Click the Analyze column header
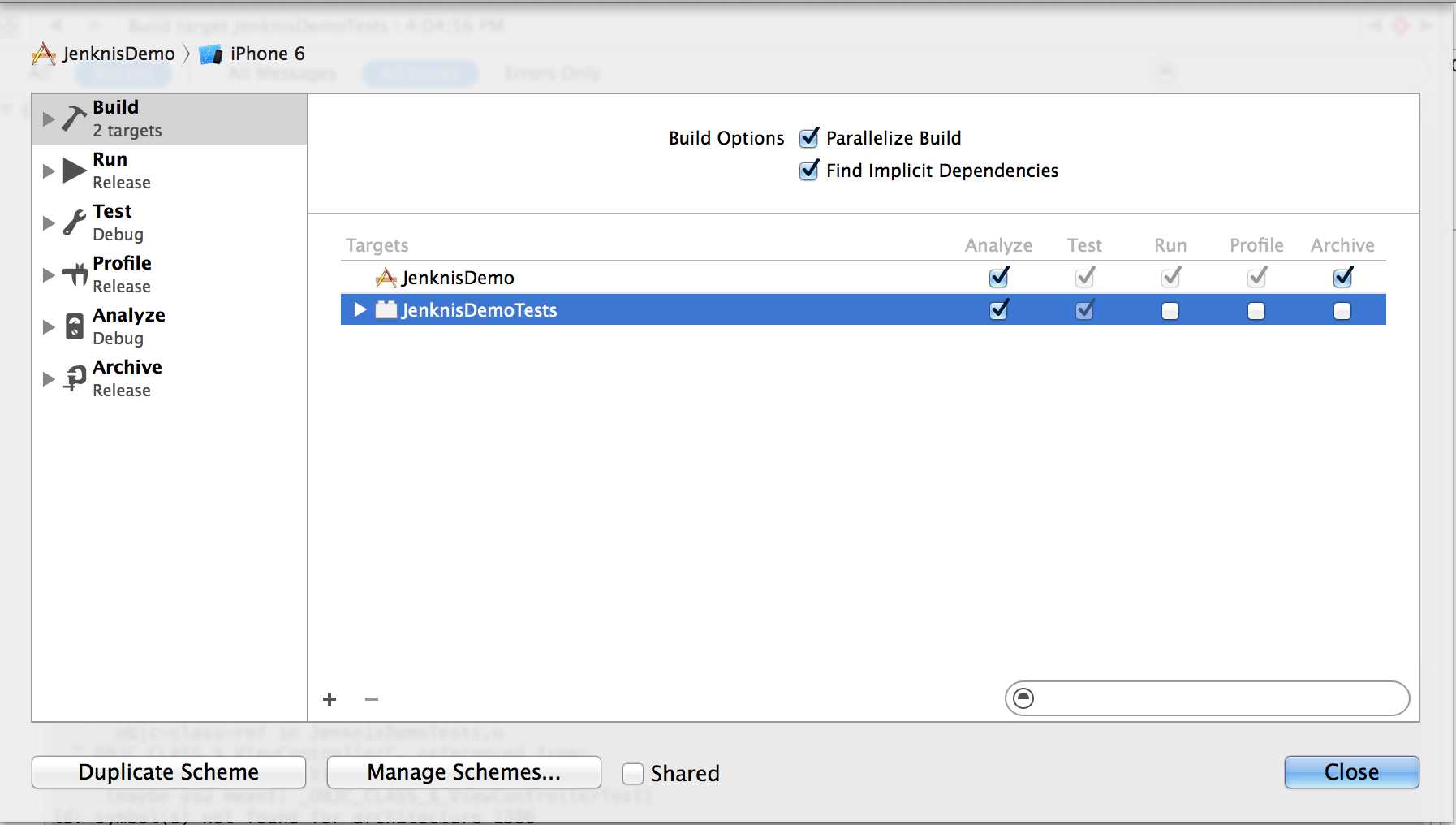 coord(998,245)
